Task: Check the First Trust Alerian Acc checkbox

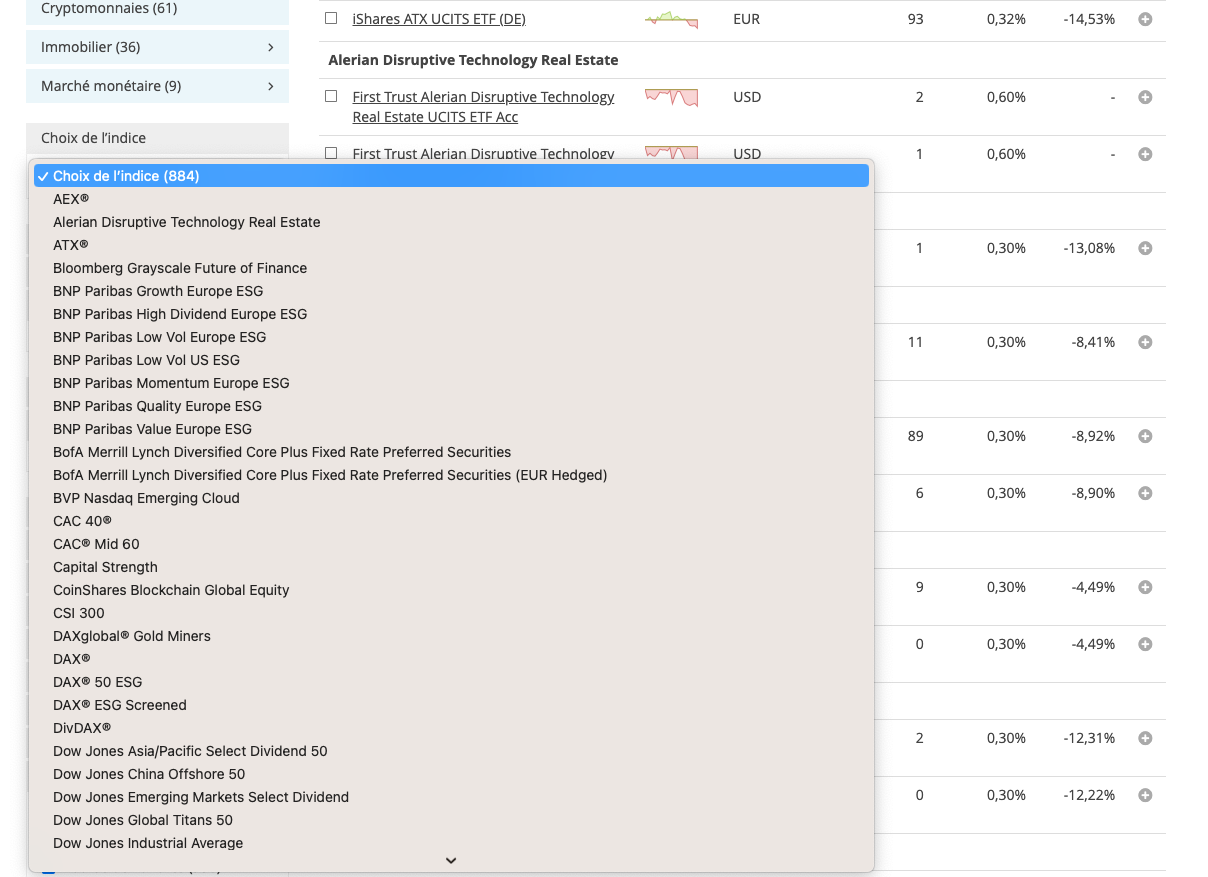Action: pos(331,97)
